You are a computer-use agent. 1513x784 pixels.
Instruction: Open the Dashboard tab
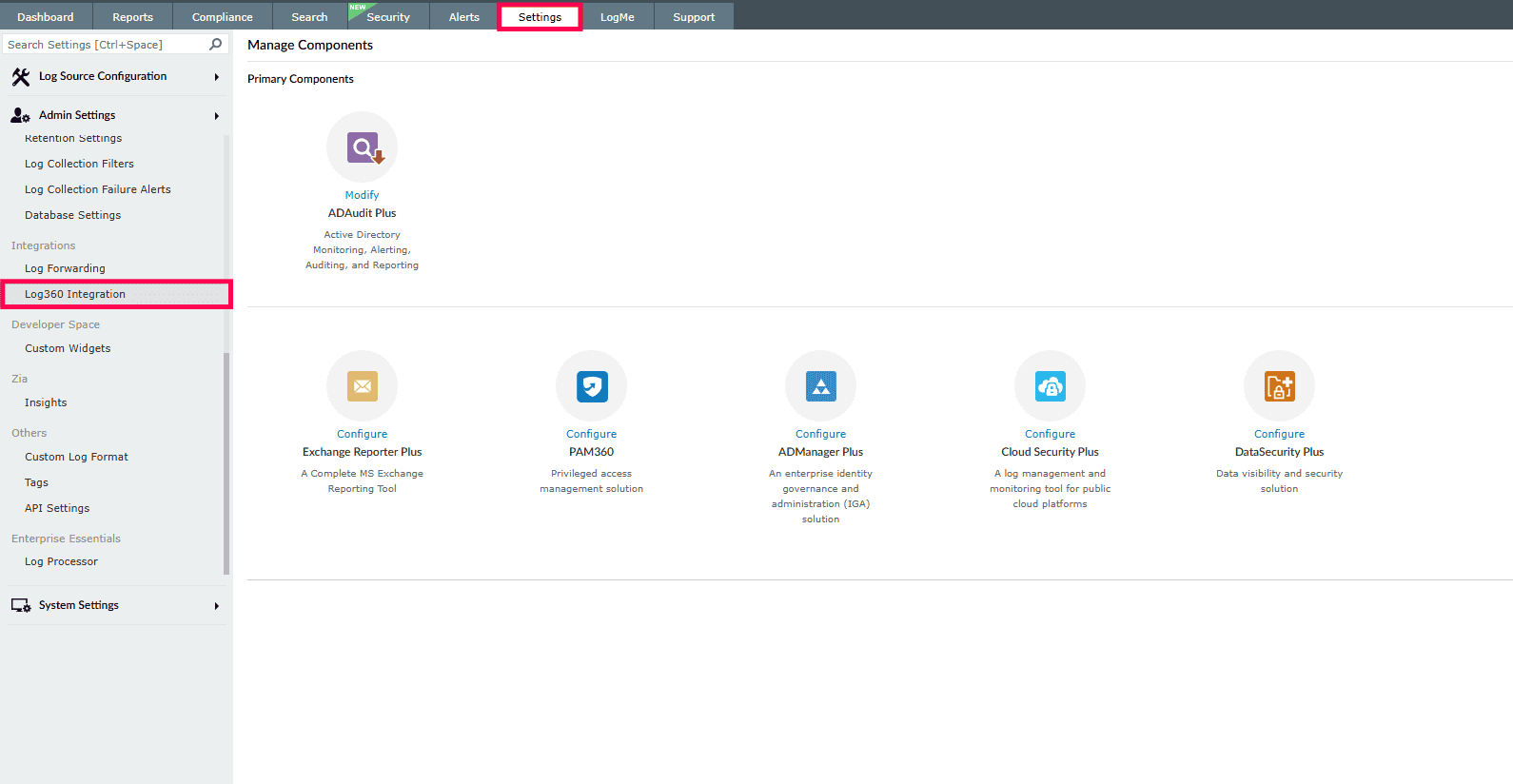pyautogui.click(x=46, y=16)
